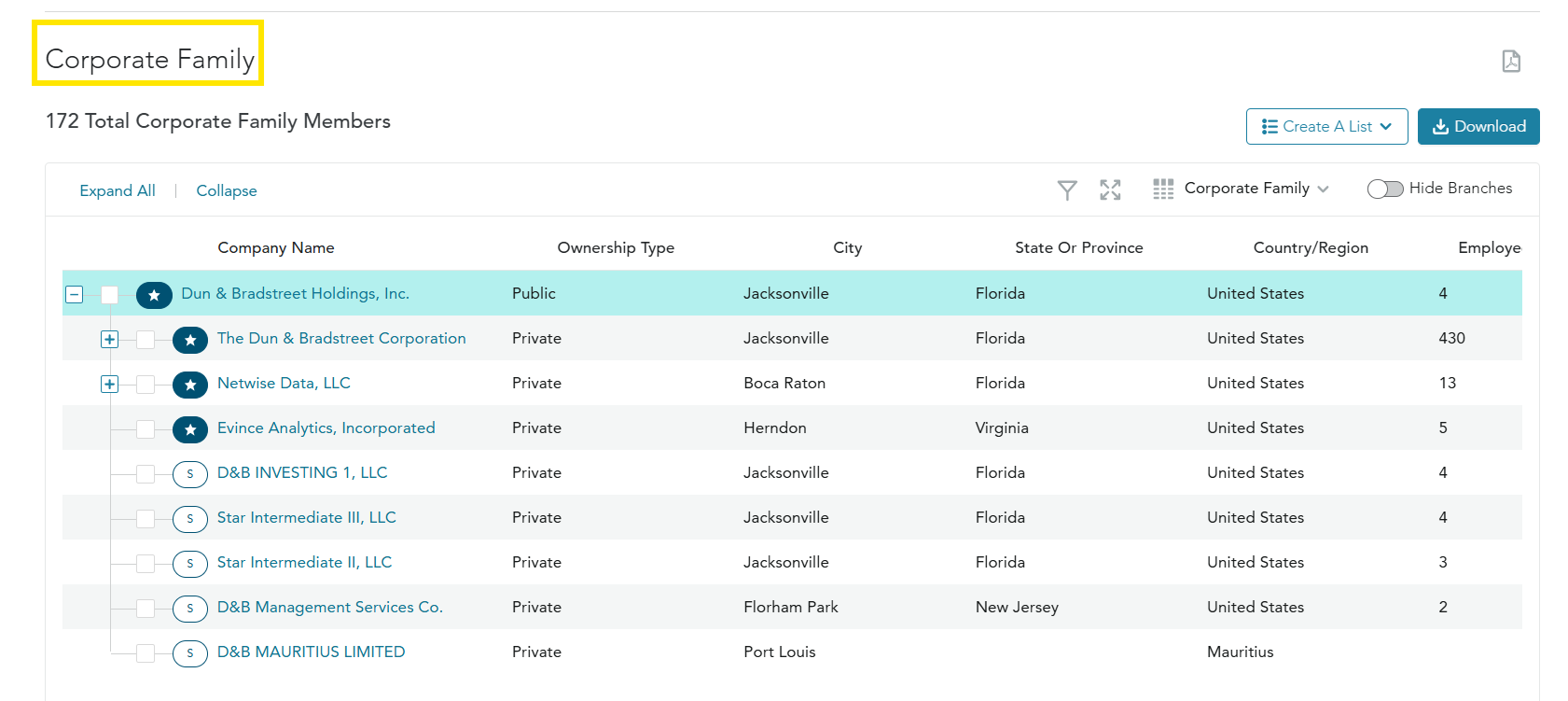Click the Collapse link
The width and height of the screenshot is (1568, 701).
pyautogui.click(x=227, y=190)
